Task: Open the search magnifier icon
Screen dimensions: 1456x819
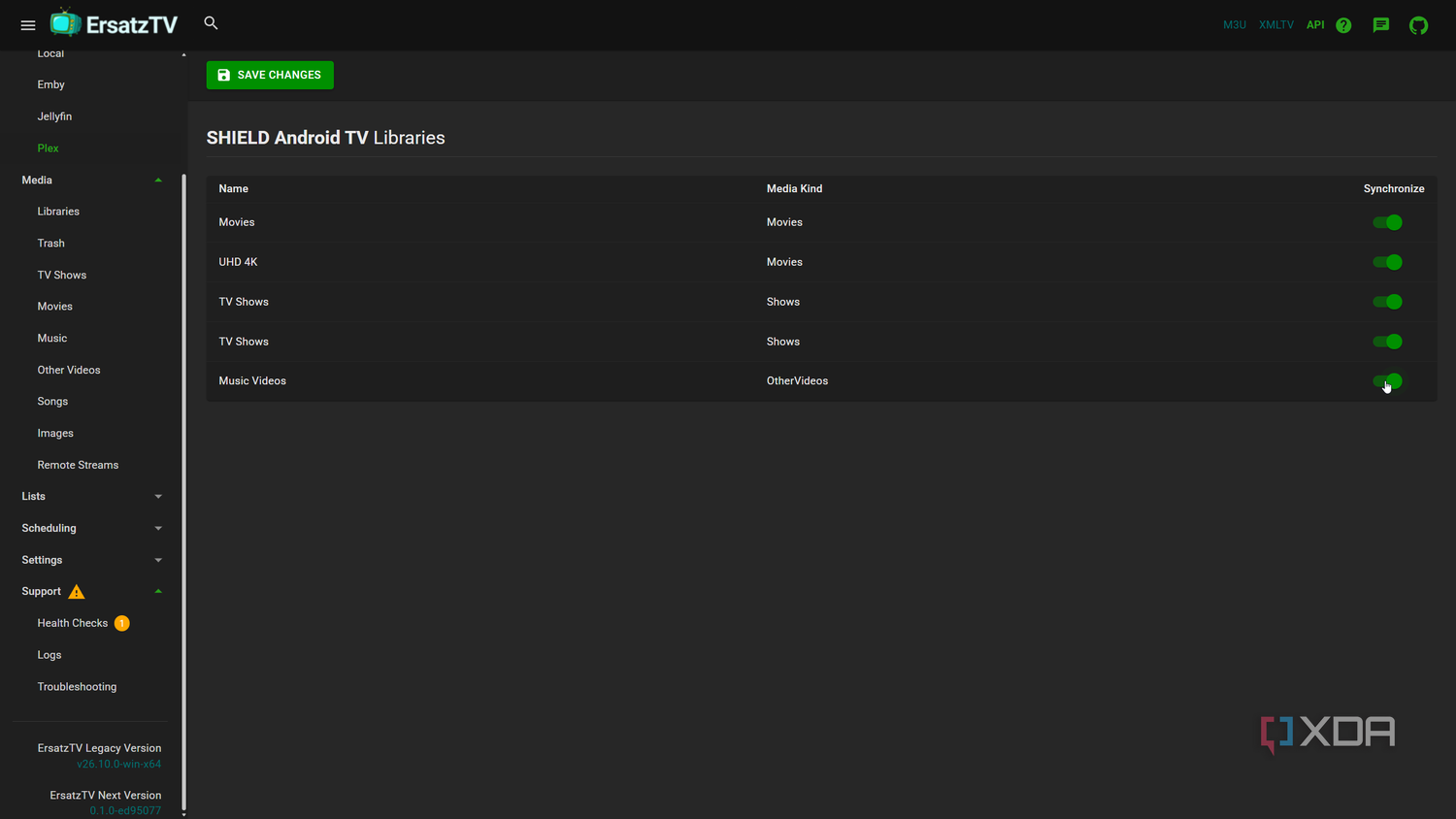Action: (x=211, y=22)
